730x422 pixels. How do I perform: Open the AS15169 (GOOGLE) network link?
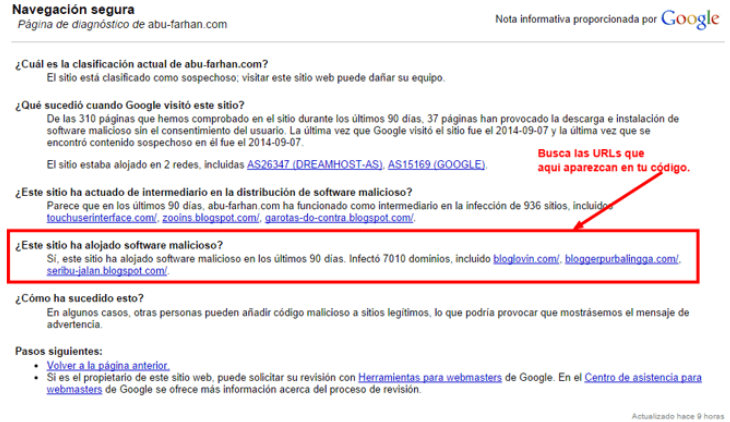click(436, 165)
